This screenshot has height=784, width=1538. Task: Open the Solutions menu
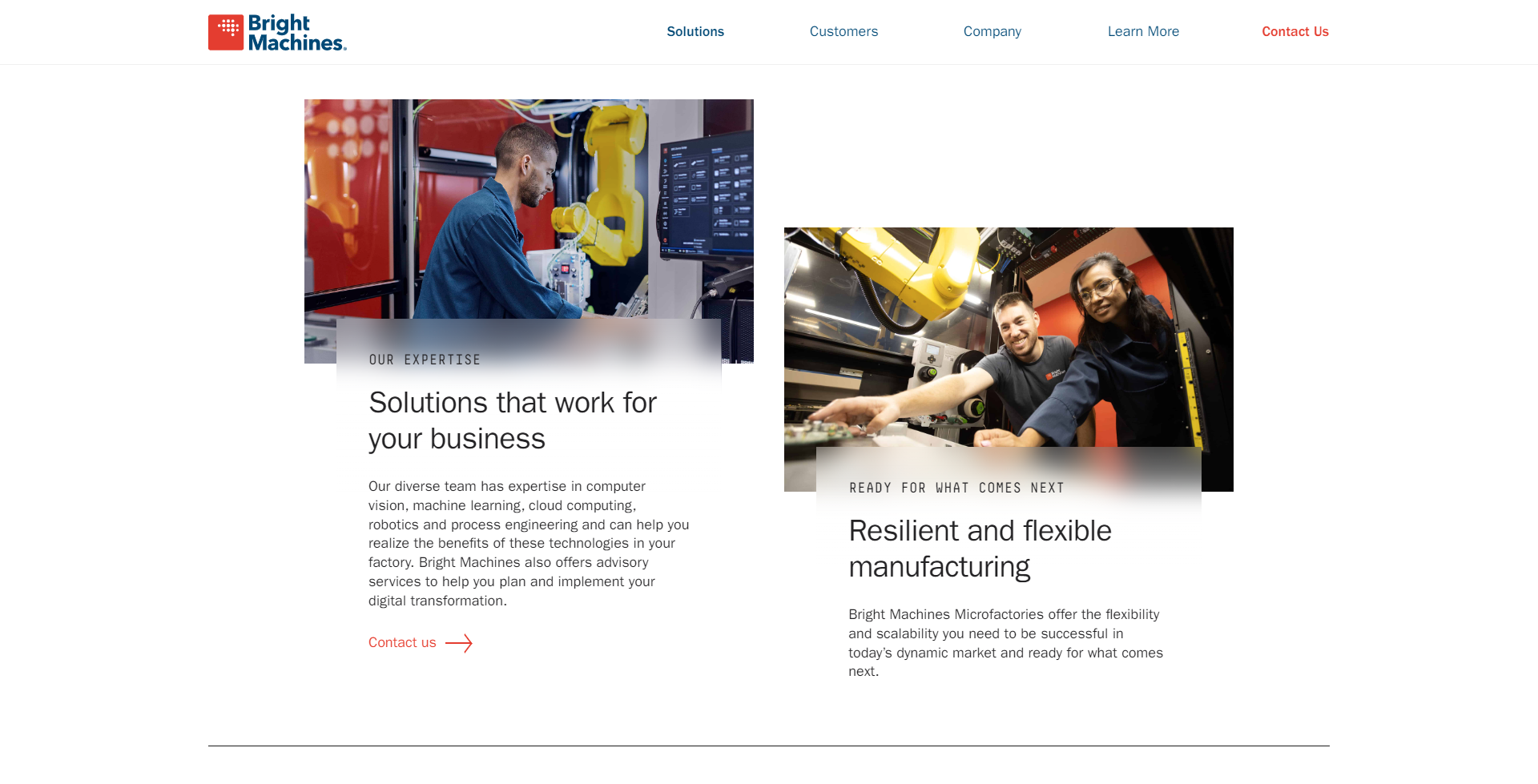click(x=695, y=32)
